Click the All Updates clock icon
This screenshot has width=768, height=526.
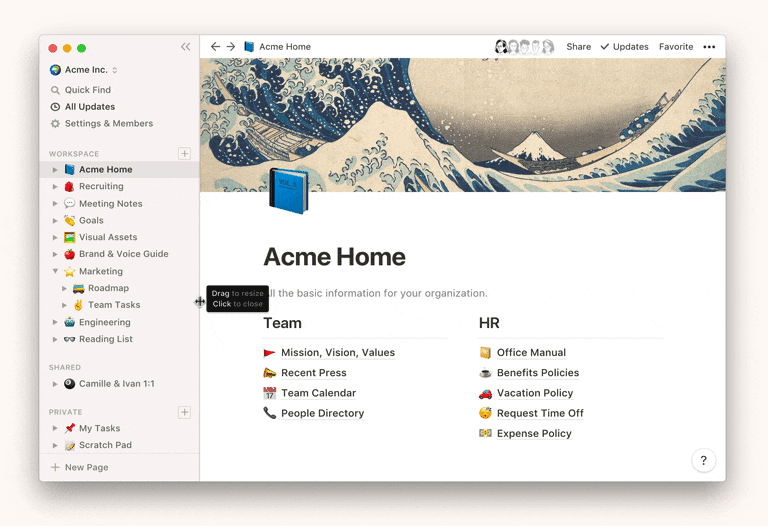point(55,107)
